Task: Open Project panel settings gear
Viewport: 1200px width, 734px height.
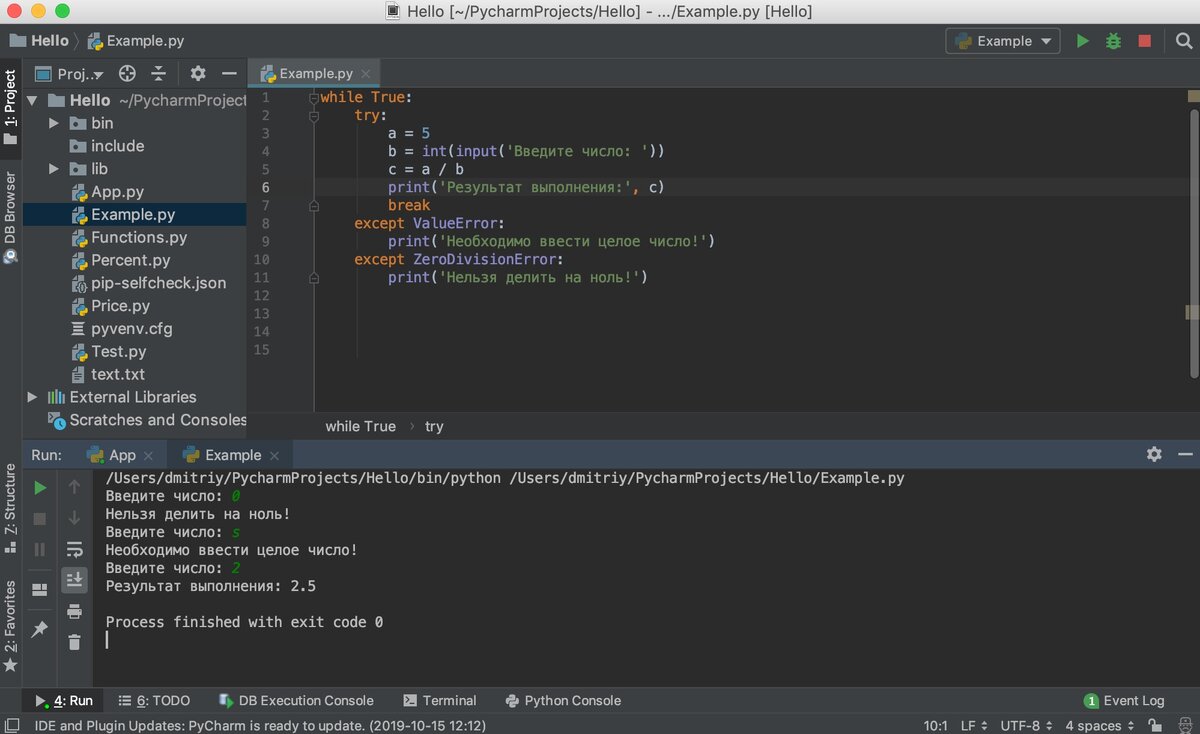Action: (198, 74)
